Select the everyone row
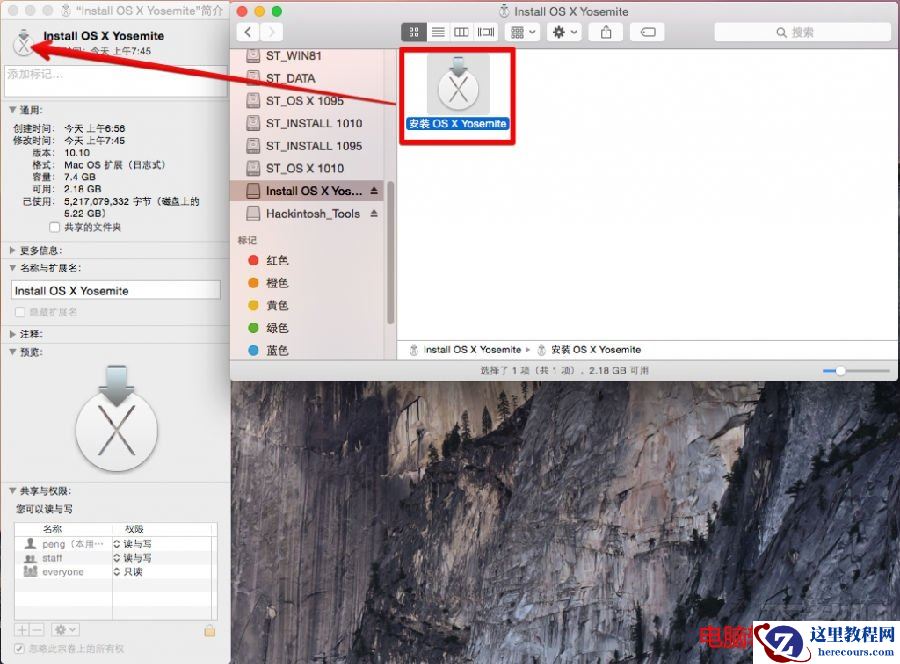The height and width of the screenshot is (664, 900). coord(115,572)
